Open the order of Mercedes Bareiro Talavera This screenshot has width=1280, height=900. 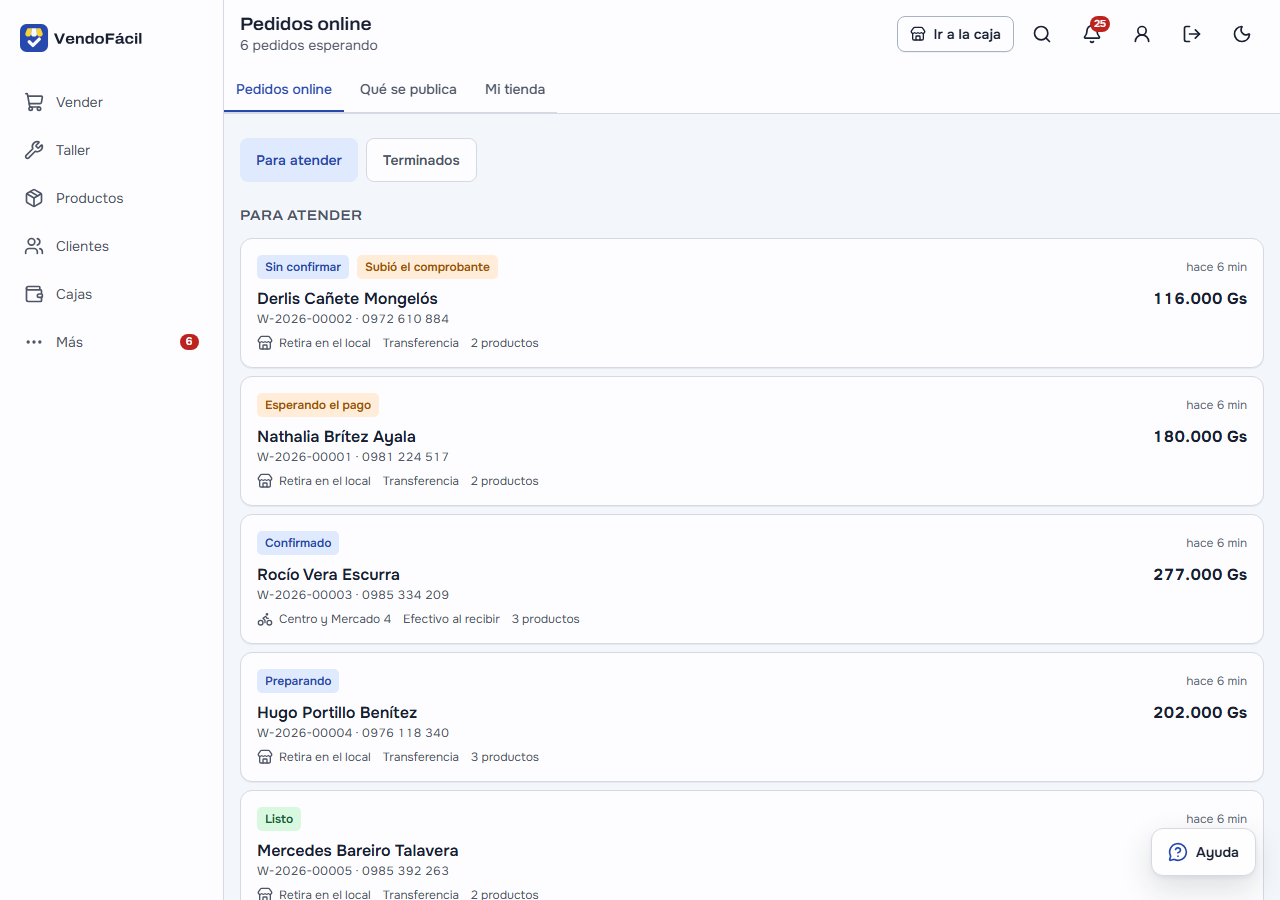752,845
